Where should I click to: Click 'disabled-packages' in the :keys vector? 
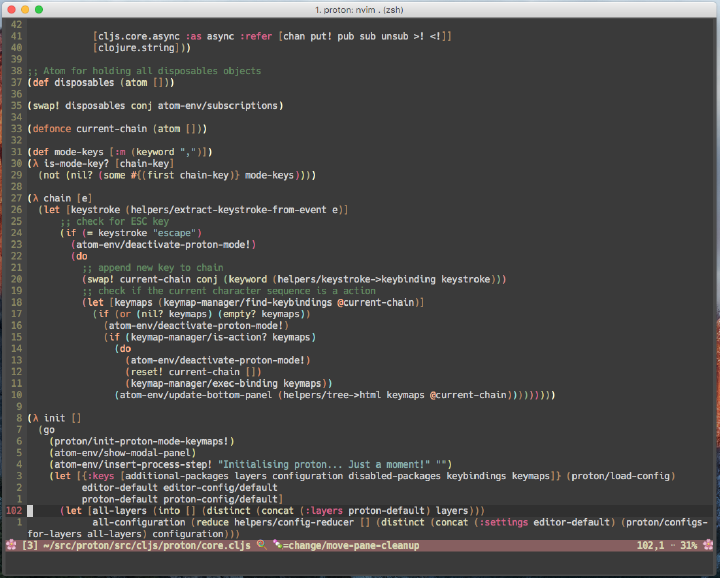coord(394,476)
